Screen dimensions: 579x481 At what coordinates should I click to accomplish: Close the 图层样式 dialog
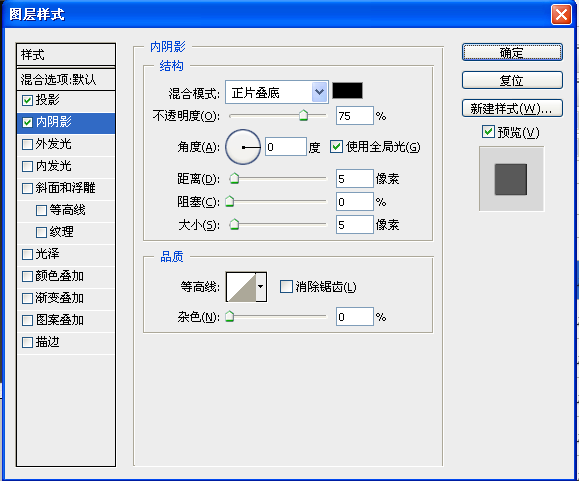click(x=561, y=15)
